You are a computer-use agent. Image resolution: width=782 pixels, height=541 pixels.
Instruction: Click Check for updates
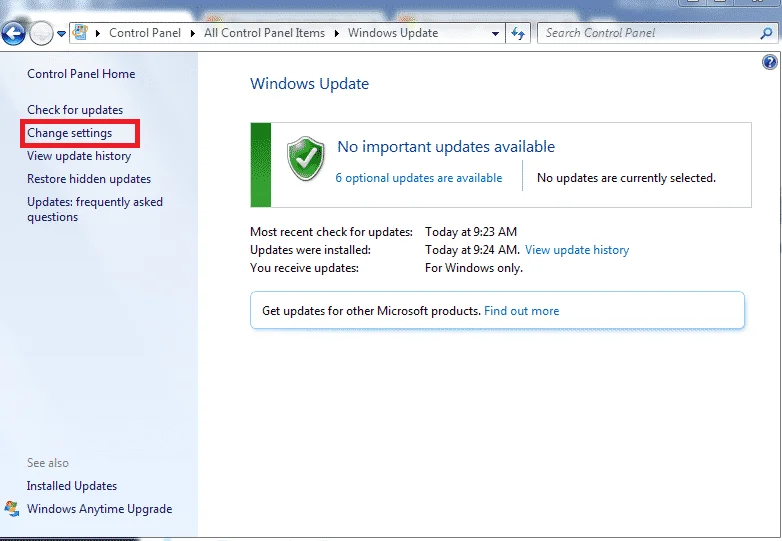pos(75,110)
